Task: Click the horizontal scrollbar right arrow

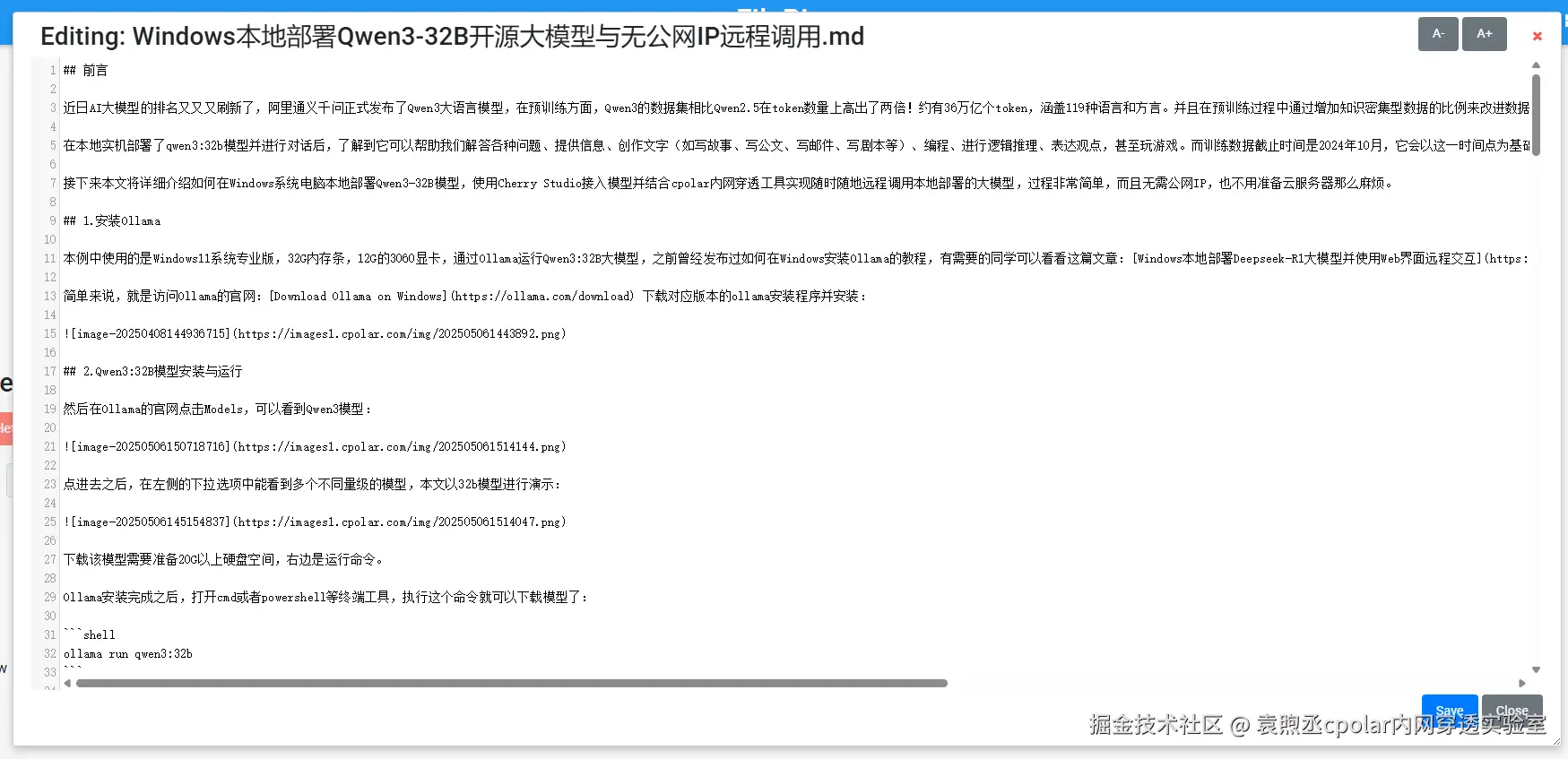Action: (1522, 683)
